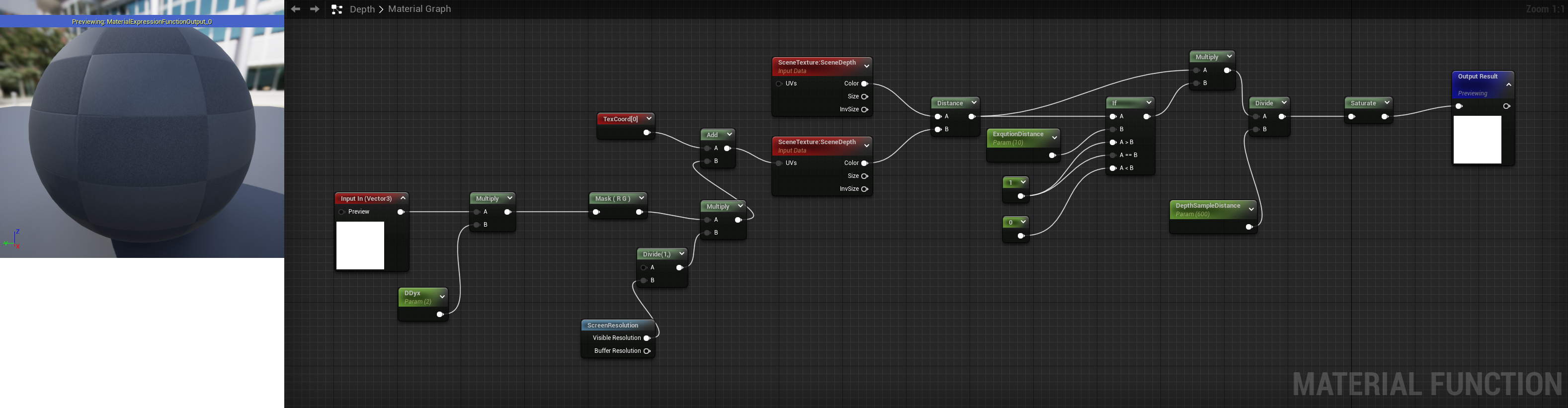The width and height of the screenshot is (1568, 408).
Task: Click the Depth breadcrumb item
Action: [x=362, y=9]
